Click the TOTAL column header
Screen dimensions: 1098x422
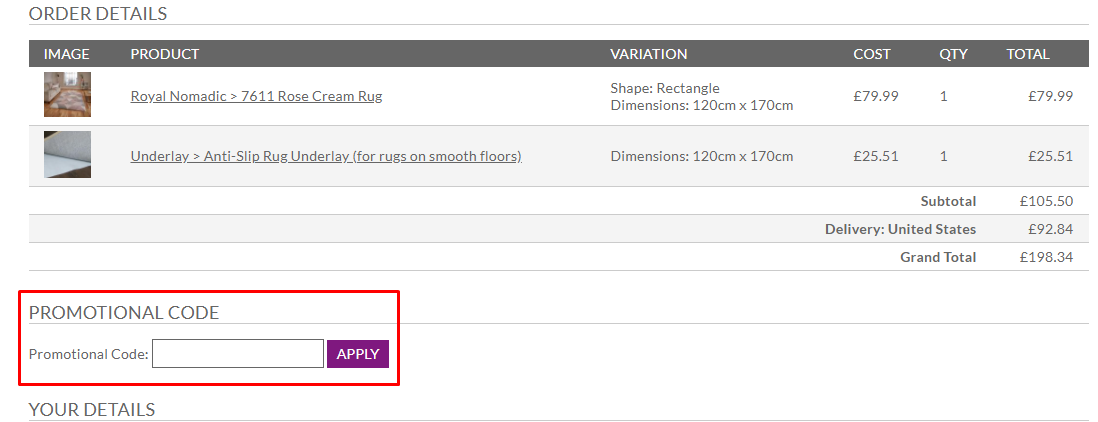(x=1028, y=54)
